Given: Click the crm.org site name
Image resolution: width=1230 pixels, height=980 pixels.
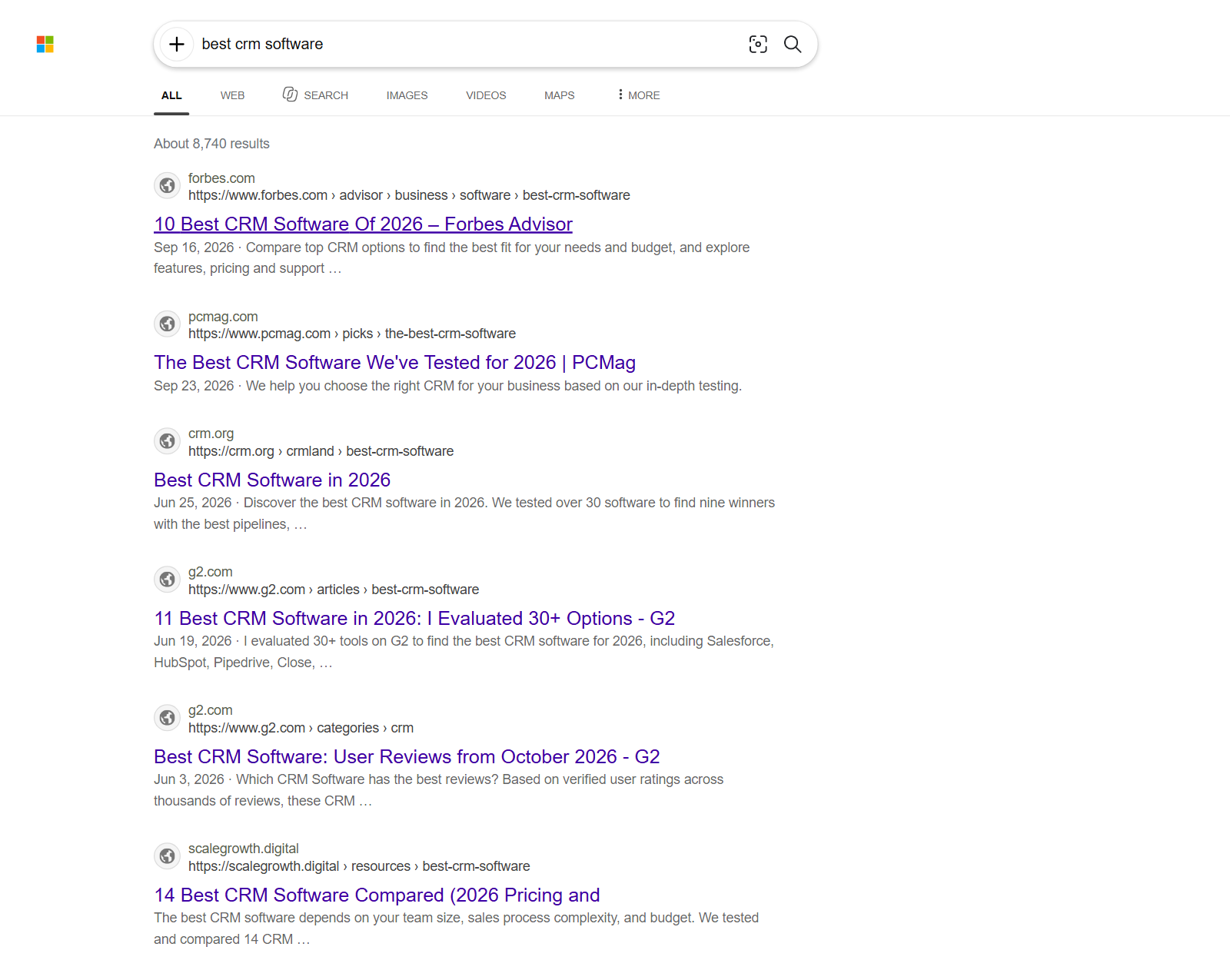Looking at the screenshot, I should [211, 434].
